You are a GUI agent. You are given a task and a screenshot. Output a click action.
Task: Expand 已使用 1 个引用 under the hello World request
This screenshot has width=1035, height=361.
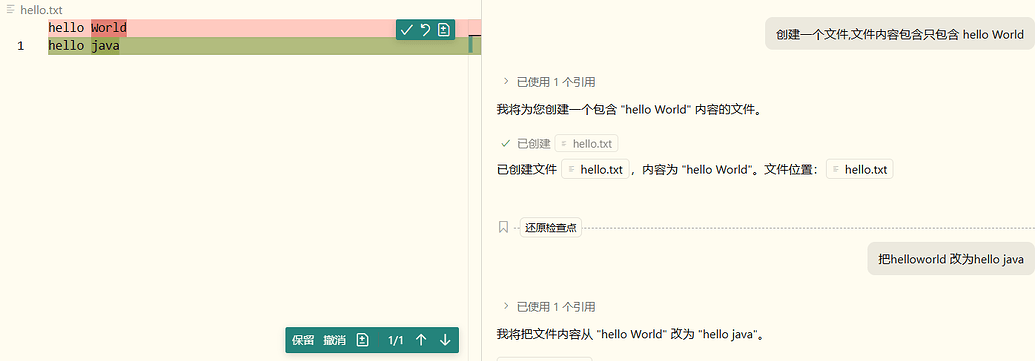[549, 82]
